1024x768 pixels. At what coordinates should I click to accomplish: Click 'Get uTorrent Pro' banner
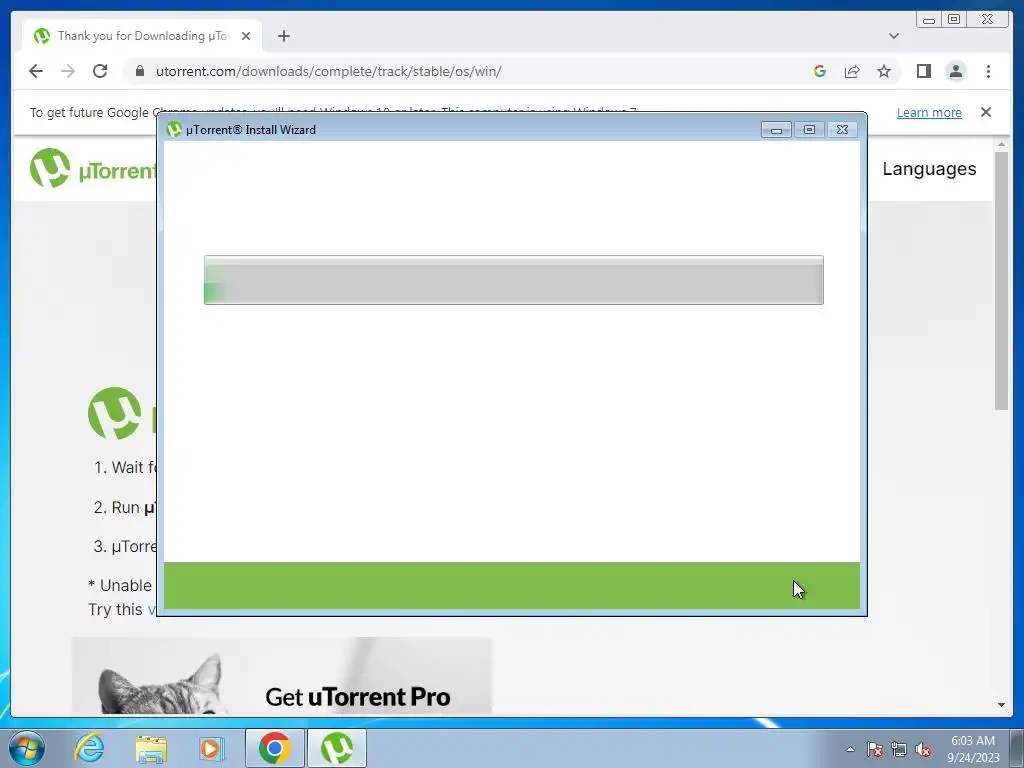281,676
